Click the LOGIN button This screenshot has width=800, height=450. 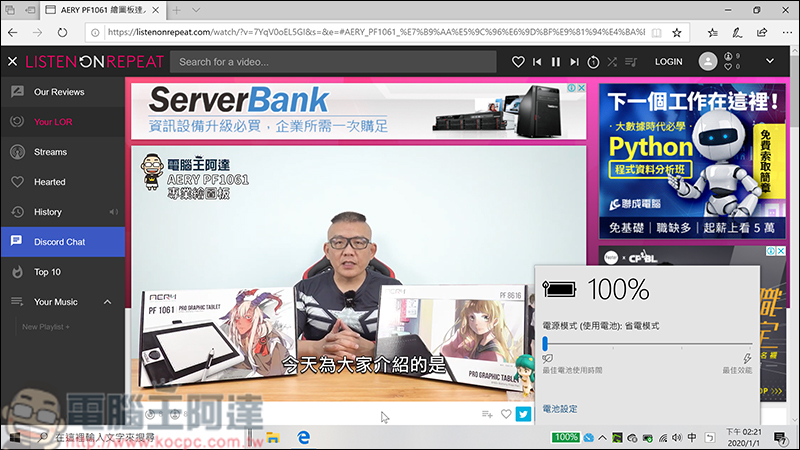[668, 62]
